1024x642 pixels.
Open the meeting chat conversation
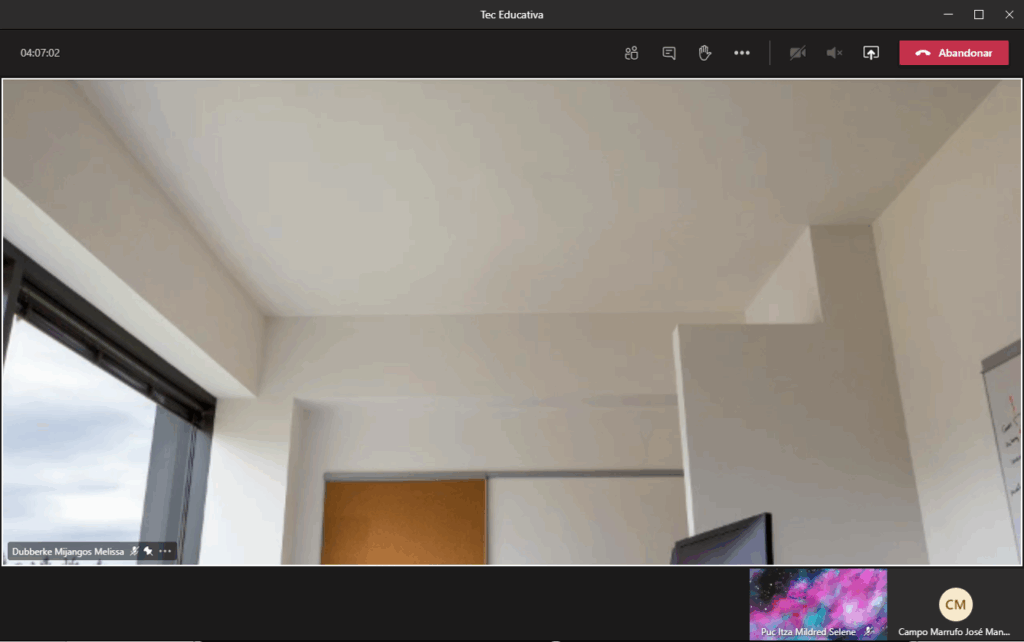tap(669, 53)
